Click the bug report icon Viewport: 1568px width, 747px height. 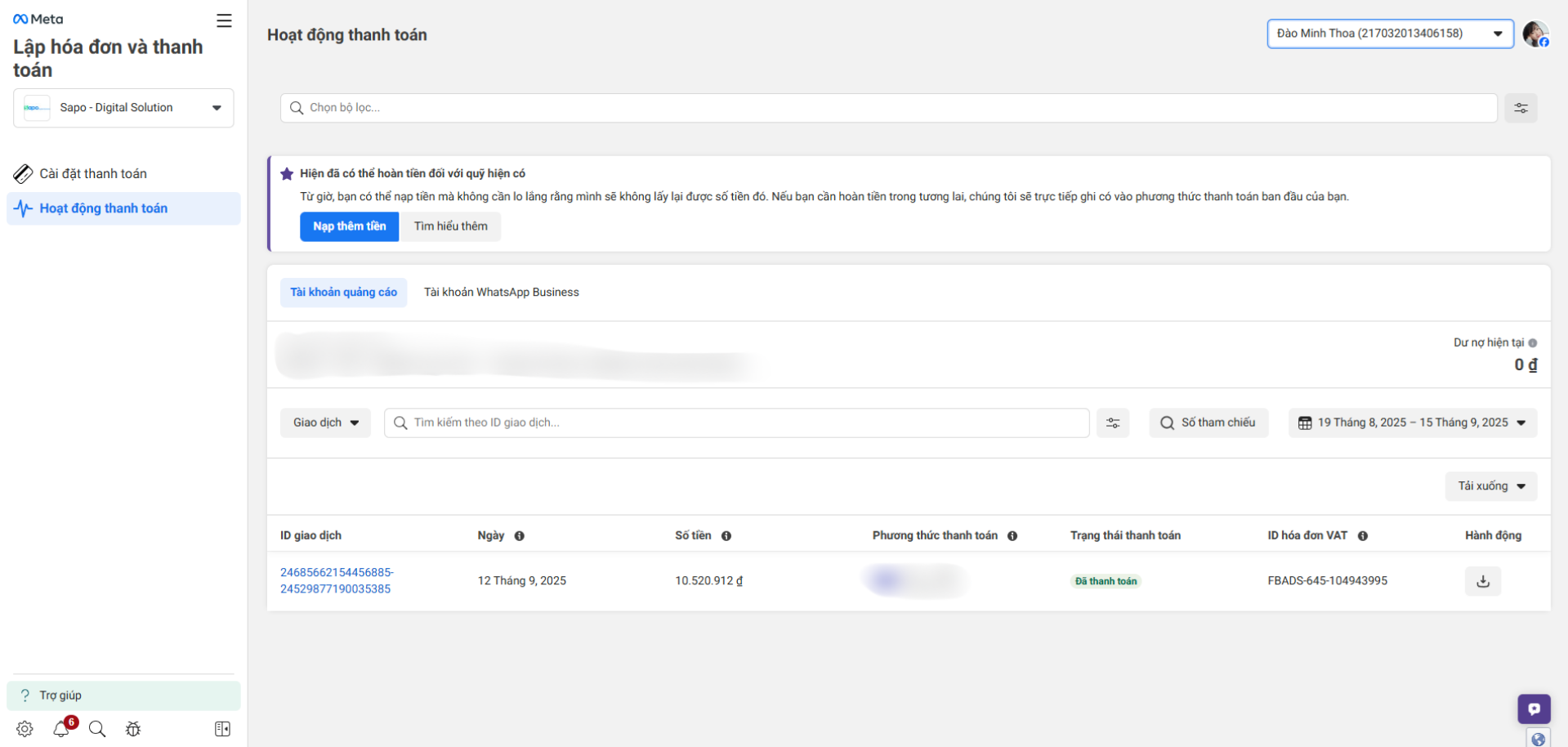(x=133, y=729)
